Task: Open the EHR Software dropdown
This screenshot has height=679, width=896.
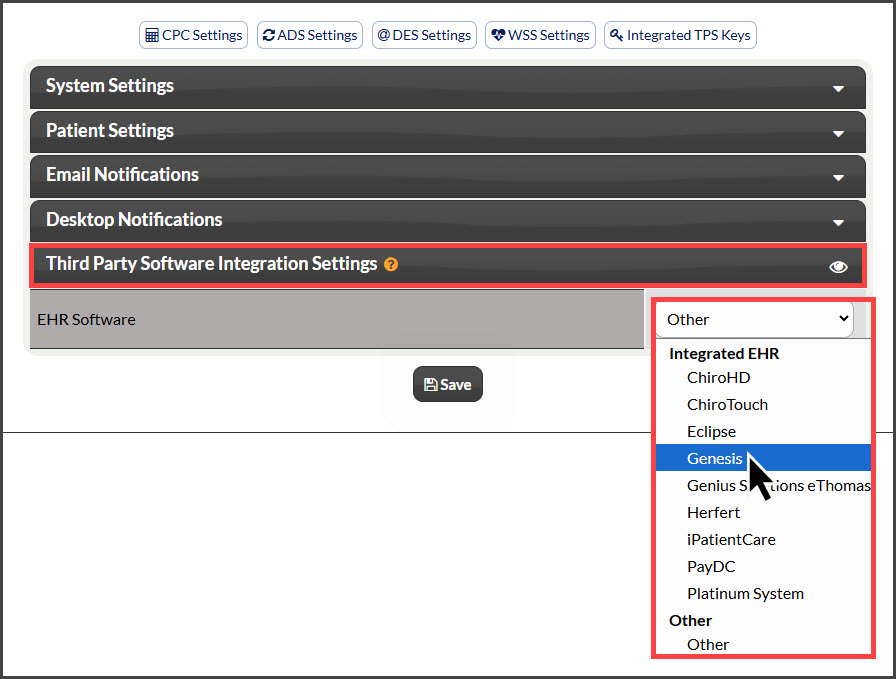Action: coord(754,319)
